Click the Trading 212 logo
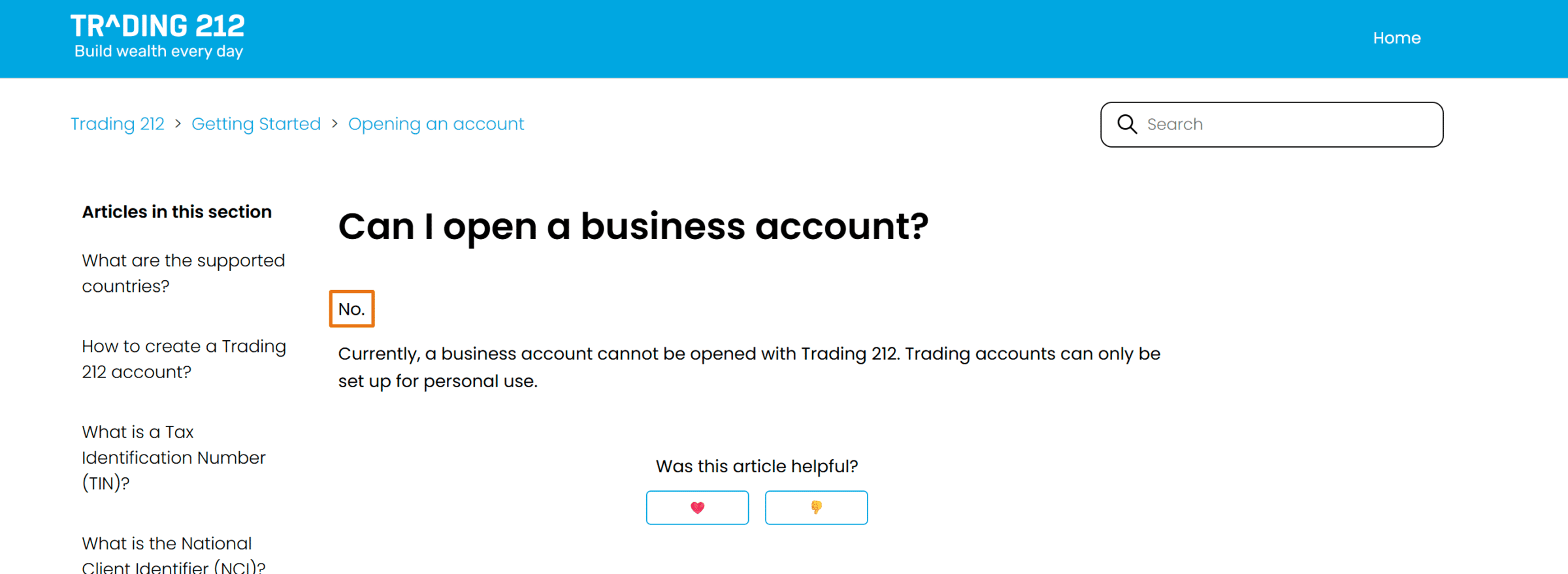This screenshot has height=574, width=1568. coord(157,36)
